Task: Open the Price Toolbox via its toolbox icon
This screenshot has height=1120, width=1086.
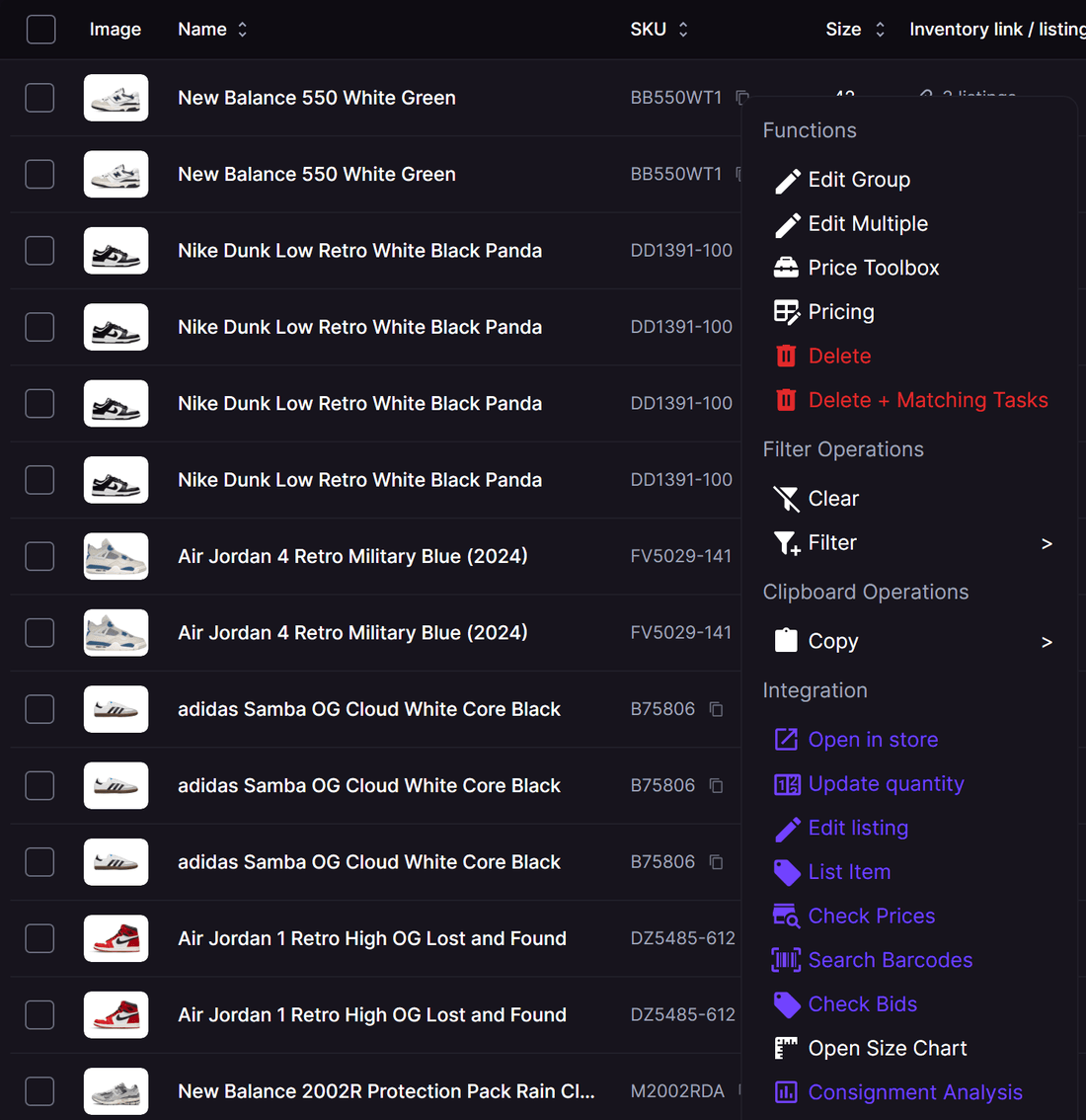Action: tap(786, 268)
